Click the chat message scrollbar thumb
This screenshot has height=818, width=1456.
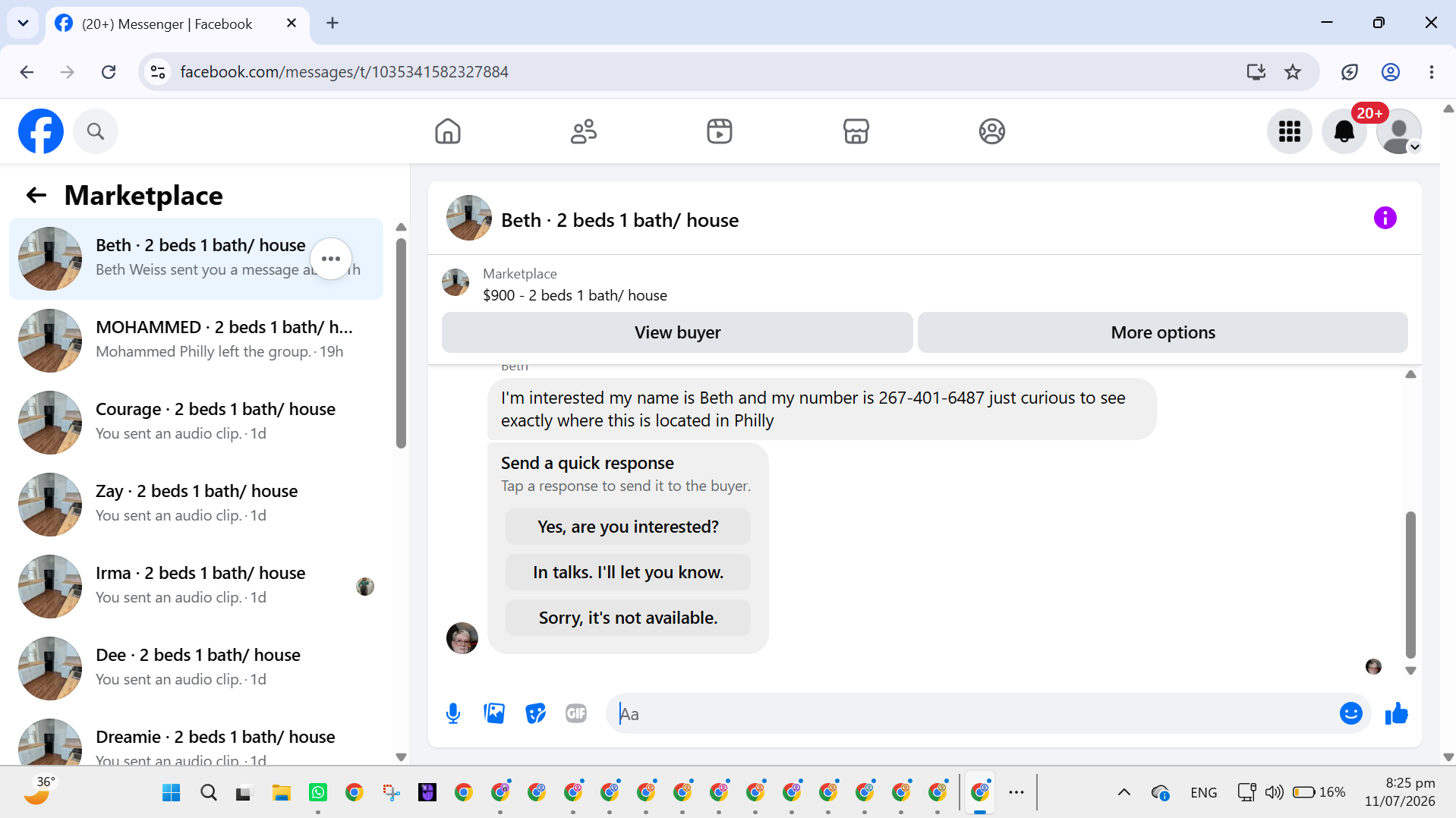click(x=1410, y=584)
